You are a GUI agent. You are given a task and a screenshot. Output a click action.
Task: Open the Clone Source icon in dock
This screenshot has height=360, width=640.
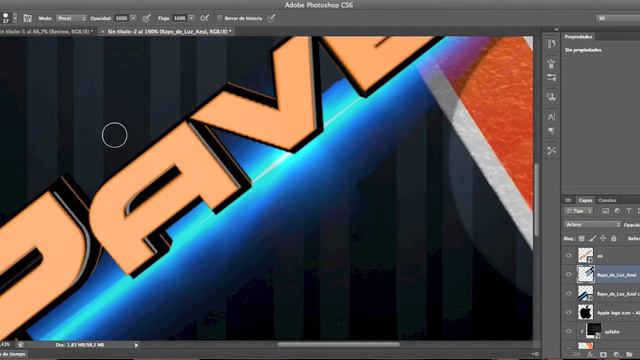[551, 97]
